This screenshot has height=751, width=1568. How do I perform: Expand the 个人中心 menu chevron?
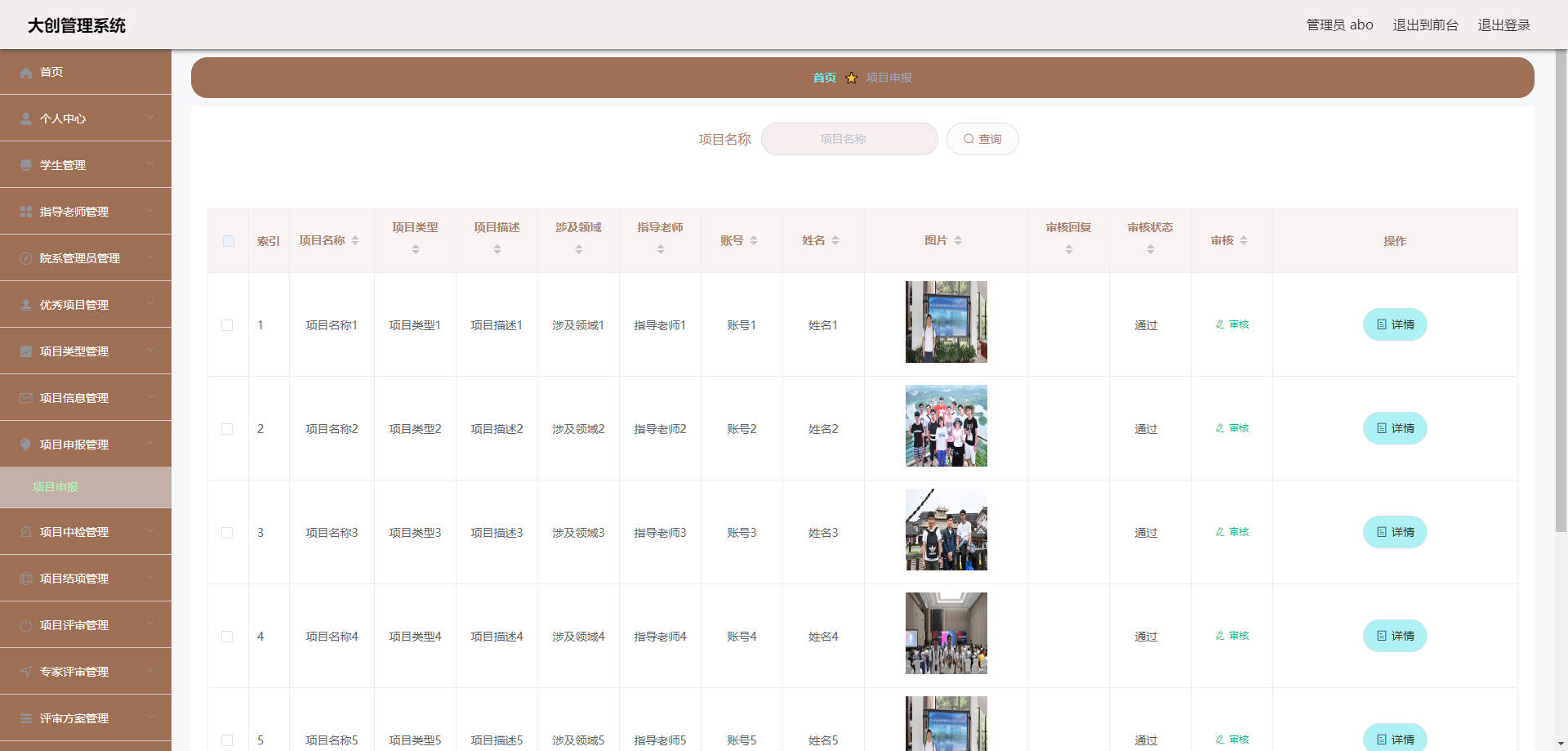[x=150, y=118]
